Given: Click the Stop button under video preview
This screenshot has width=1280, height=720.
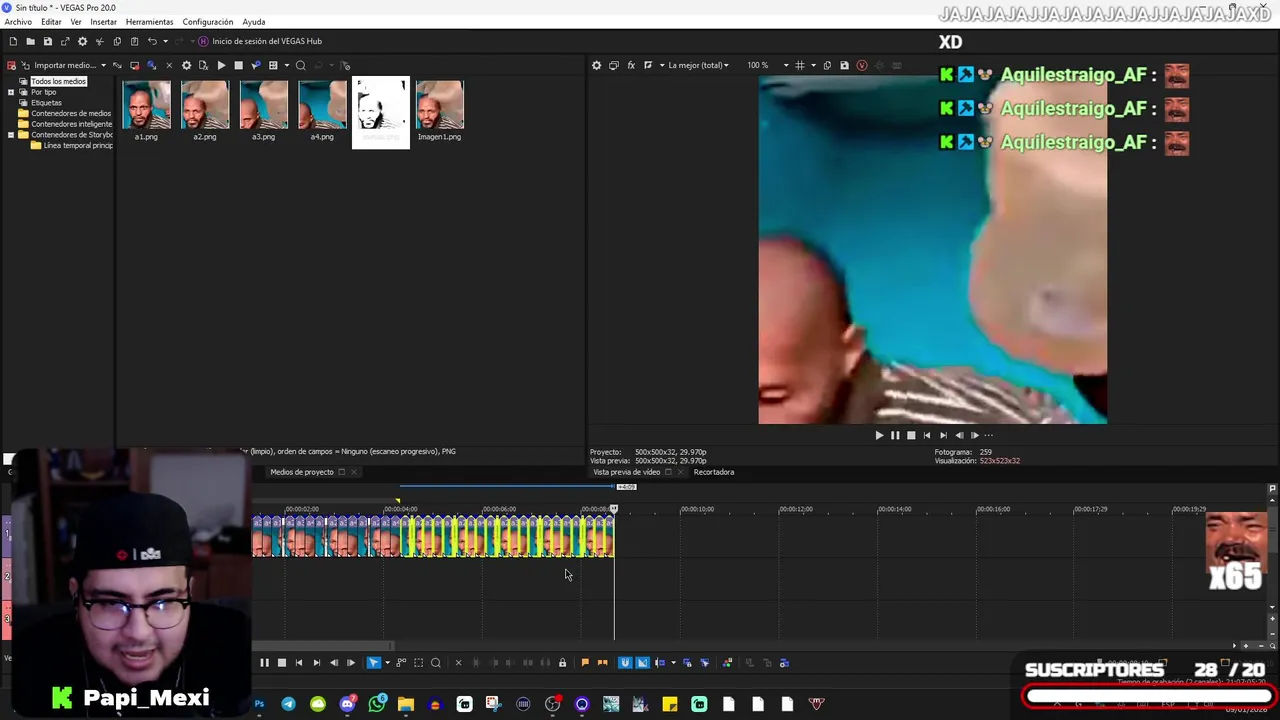Looking at the screenshot, I should tap(911, 435).
